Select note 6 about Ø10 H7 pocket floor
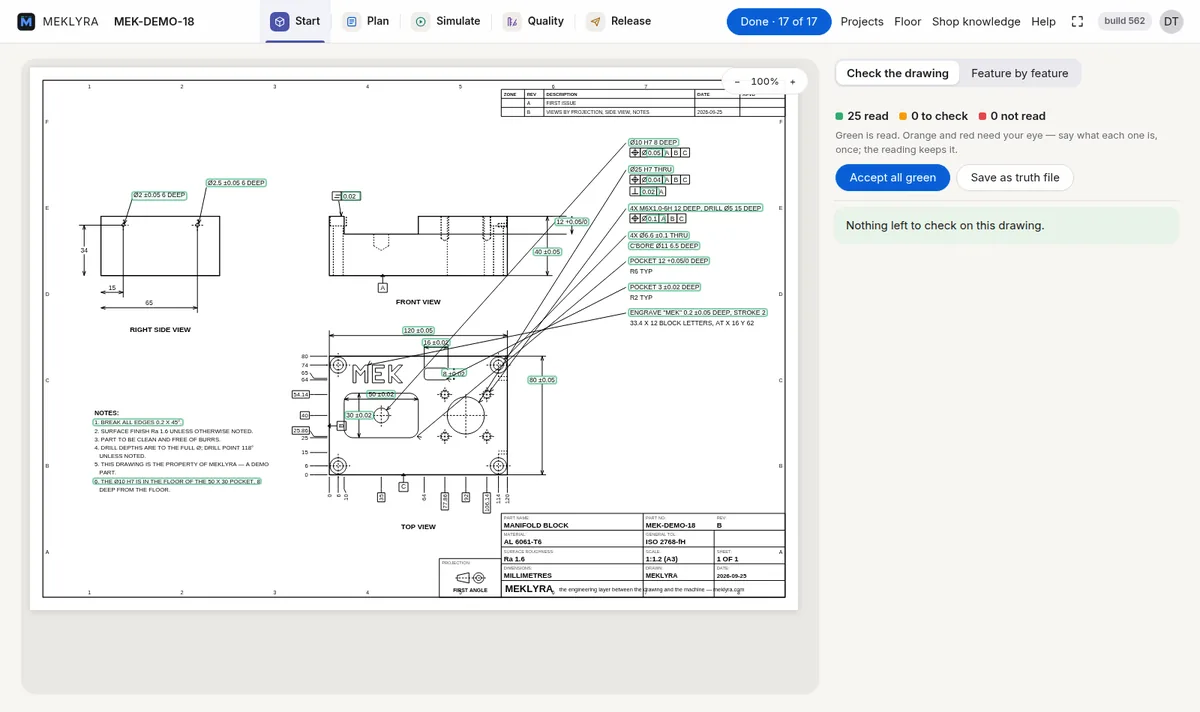1200x712 pixels. click(x=177, y=481)
